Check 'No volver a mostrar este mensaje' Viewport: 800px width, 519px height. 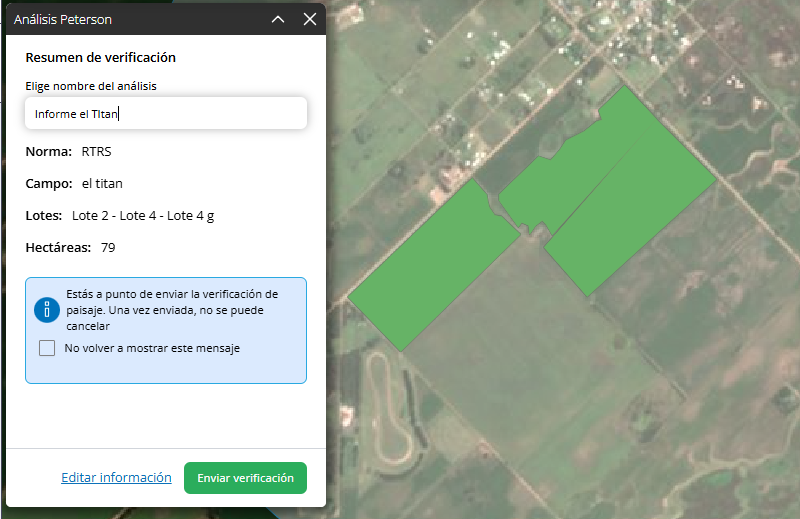point(47,348)
